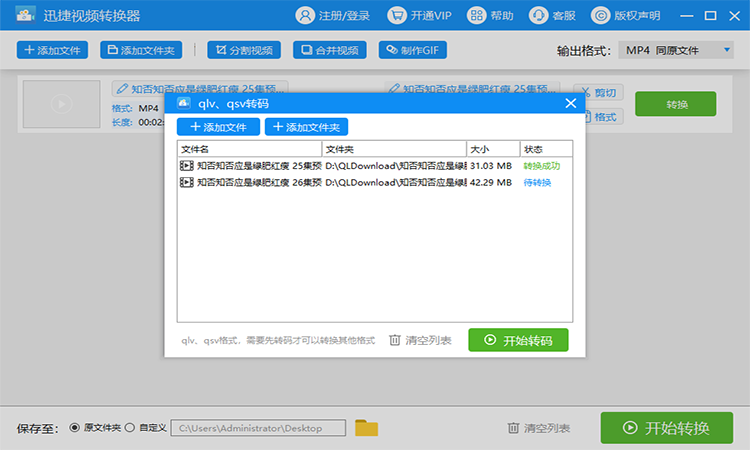Click the 31.03 MB size cell
This screenshot has width=750, height=450.
[x=491, y=166]
